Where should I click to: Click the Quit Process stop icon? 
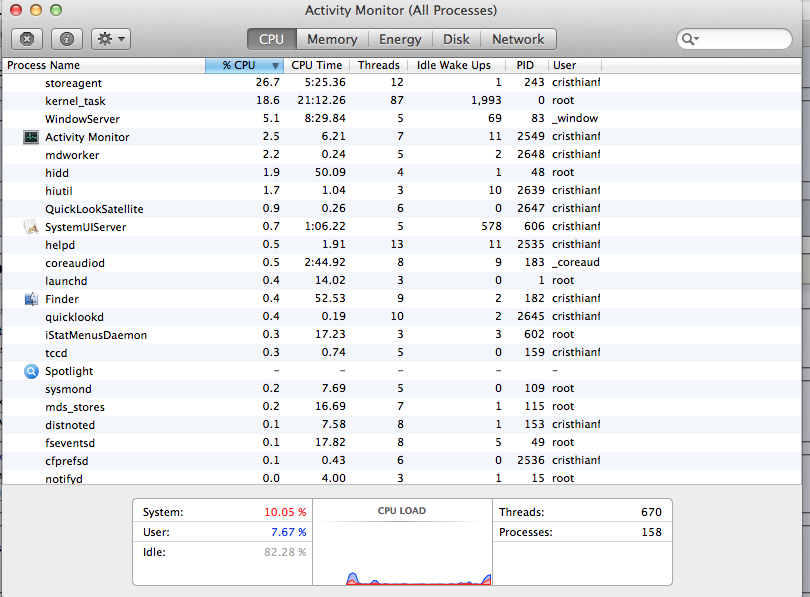pos(27,39)
